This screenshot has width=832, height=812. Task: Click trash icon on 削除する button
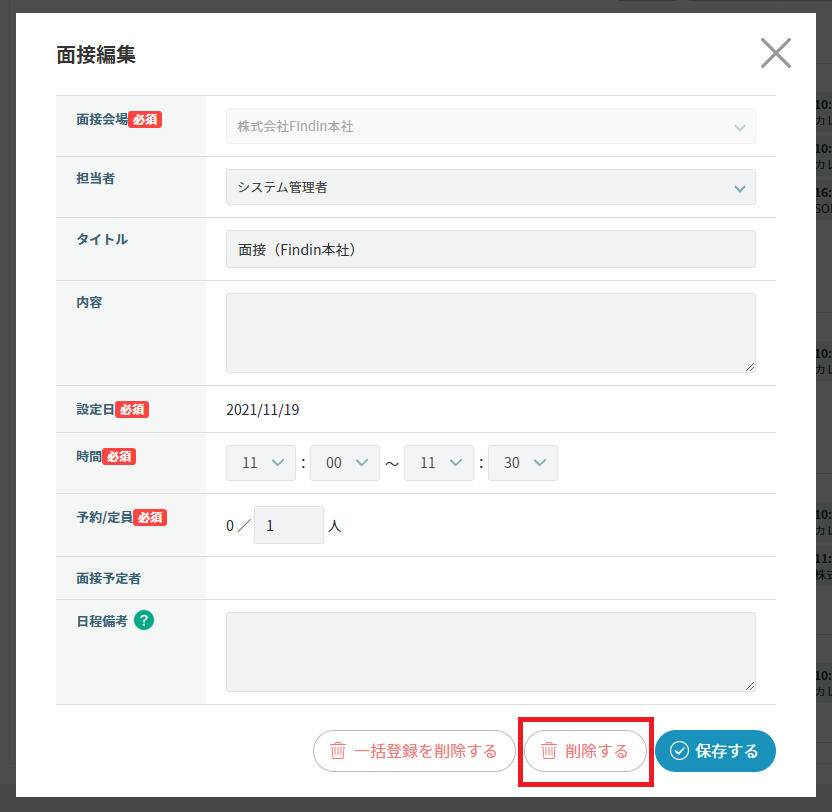tap(549, 751)
